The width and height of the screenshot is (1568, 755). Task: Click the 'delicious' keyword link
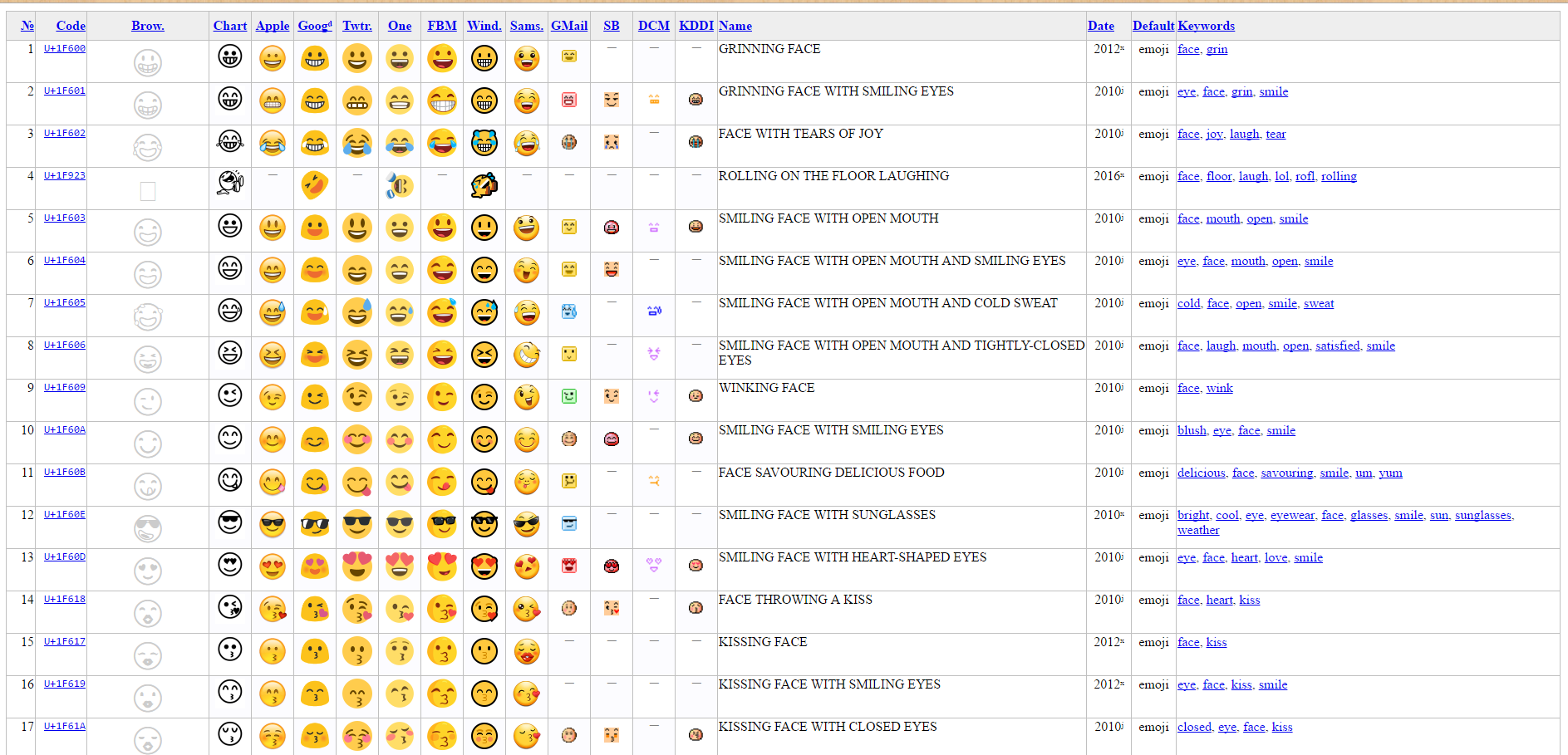click(1201, 473)
